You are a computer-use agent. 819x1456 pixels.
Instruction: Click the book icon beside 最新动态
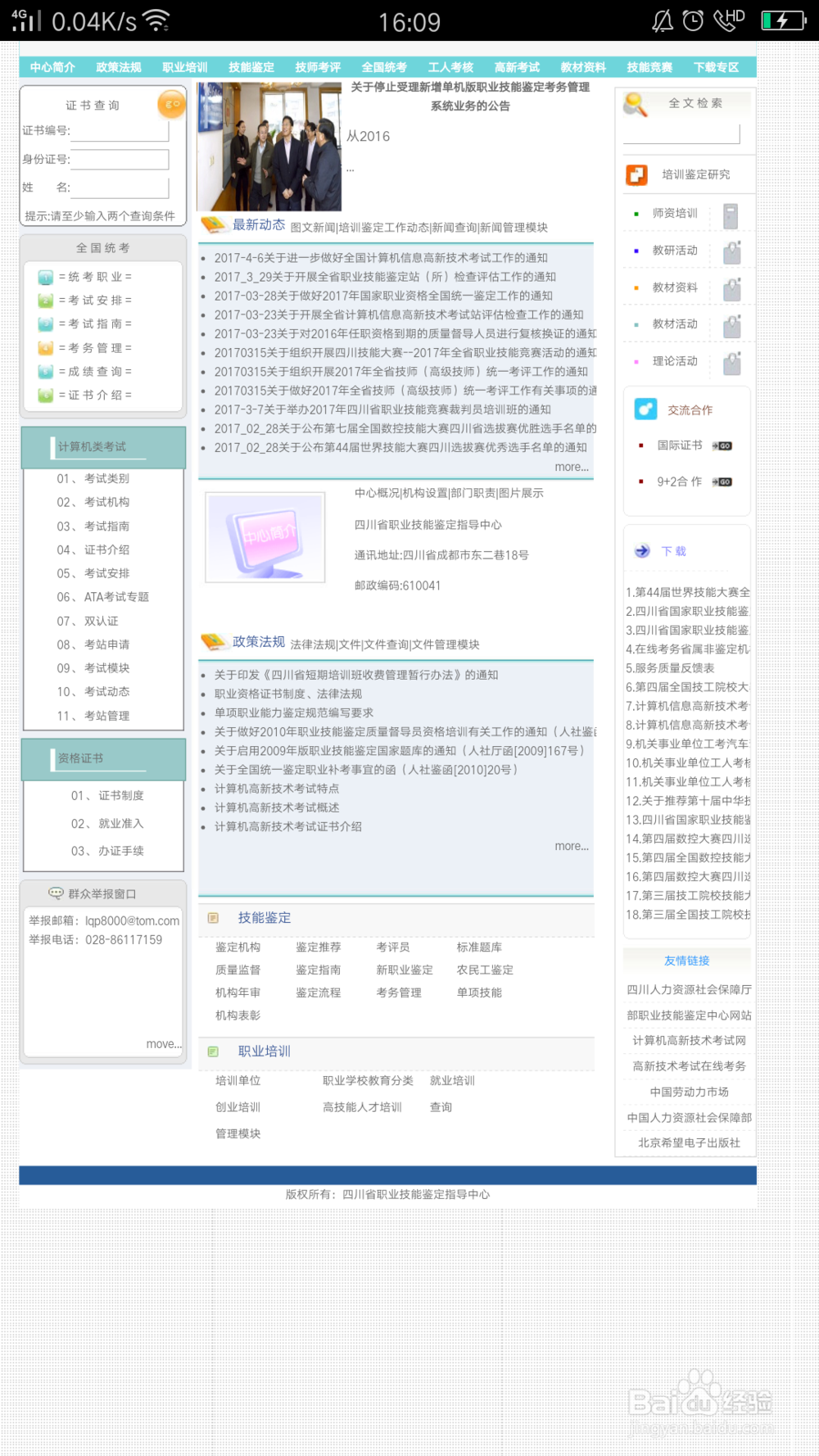point(213,224)
